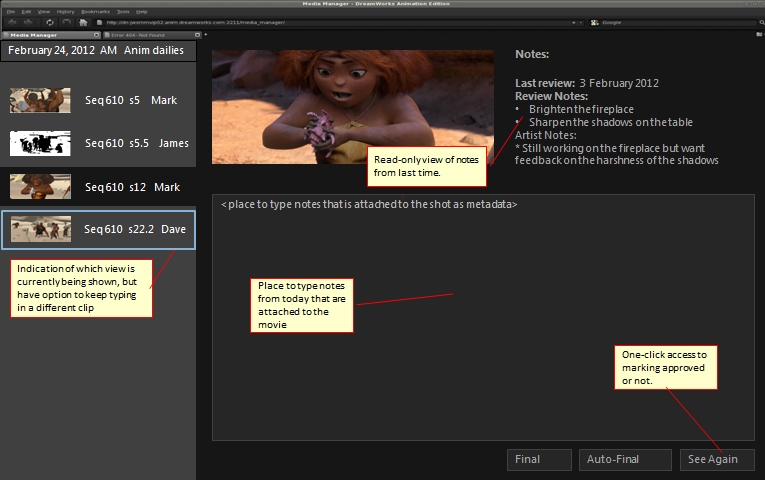Open the Help menu
Viewport: 765px width, 480px height.
click(x=141, y=11)
